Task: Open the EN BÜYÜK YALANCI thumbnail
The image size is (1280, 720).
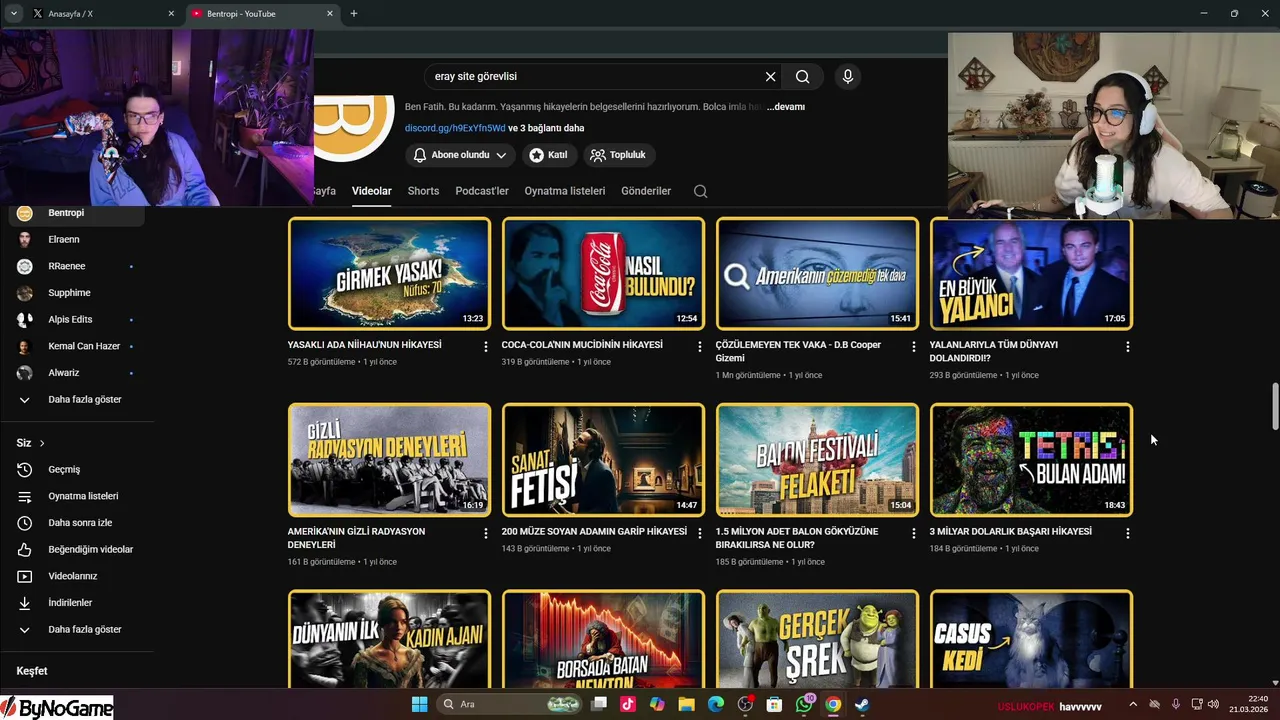Action: pos(1031,274)
